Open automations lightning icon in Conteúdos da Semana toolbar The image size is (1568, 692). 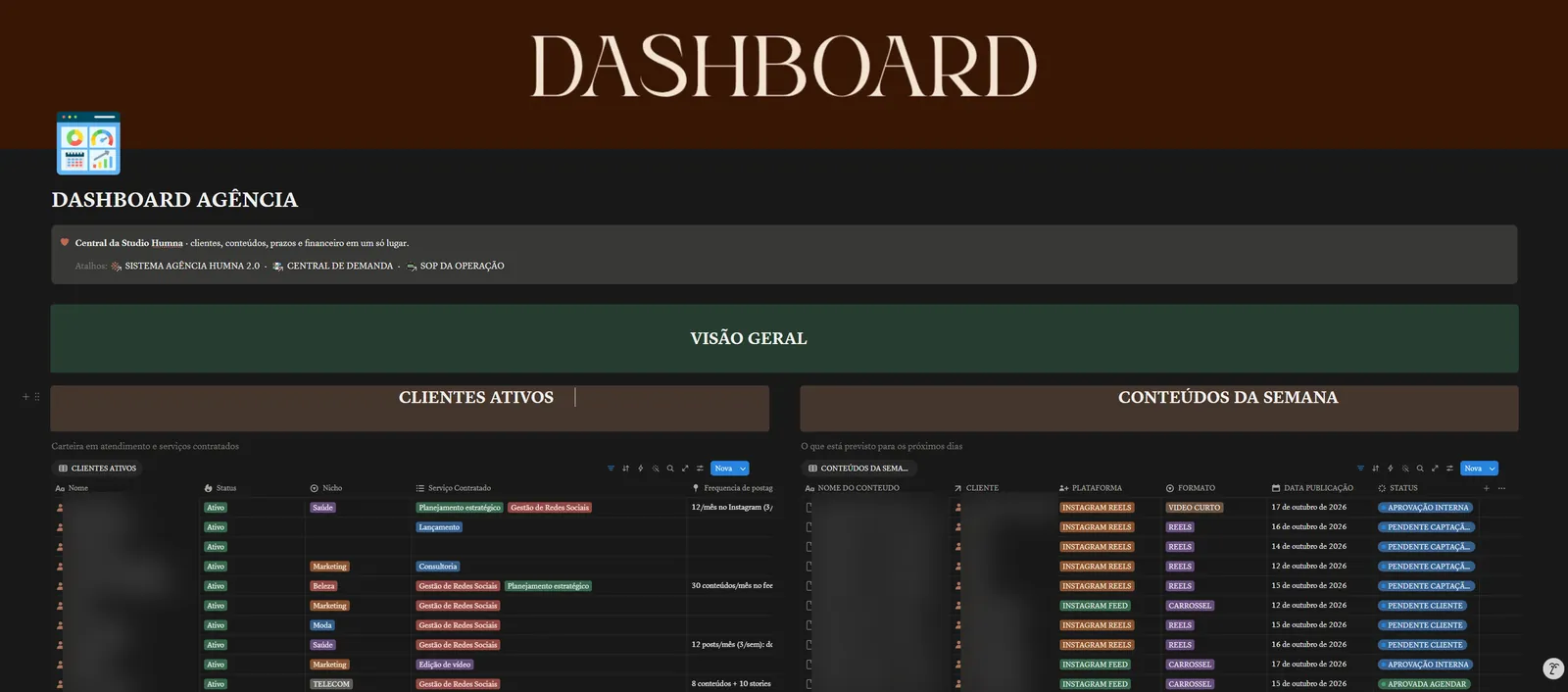coord(1390,469)
